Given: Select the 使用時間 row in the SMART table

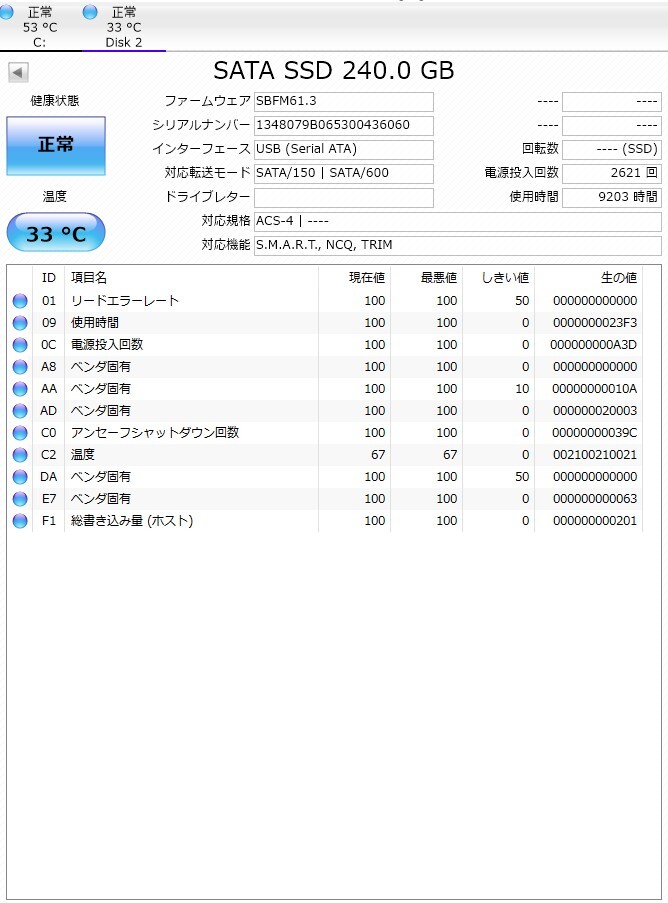Looking at the screenshot, I should tap(325, 323).
